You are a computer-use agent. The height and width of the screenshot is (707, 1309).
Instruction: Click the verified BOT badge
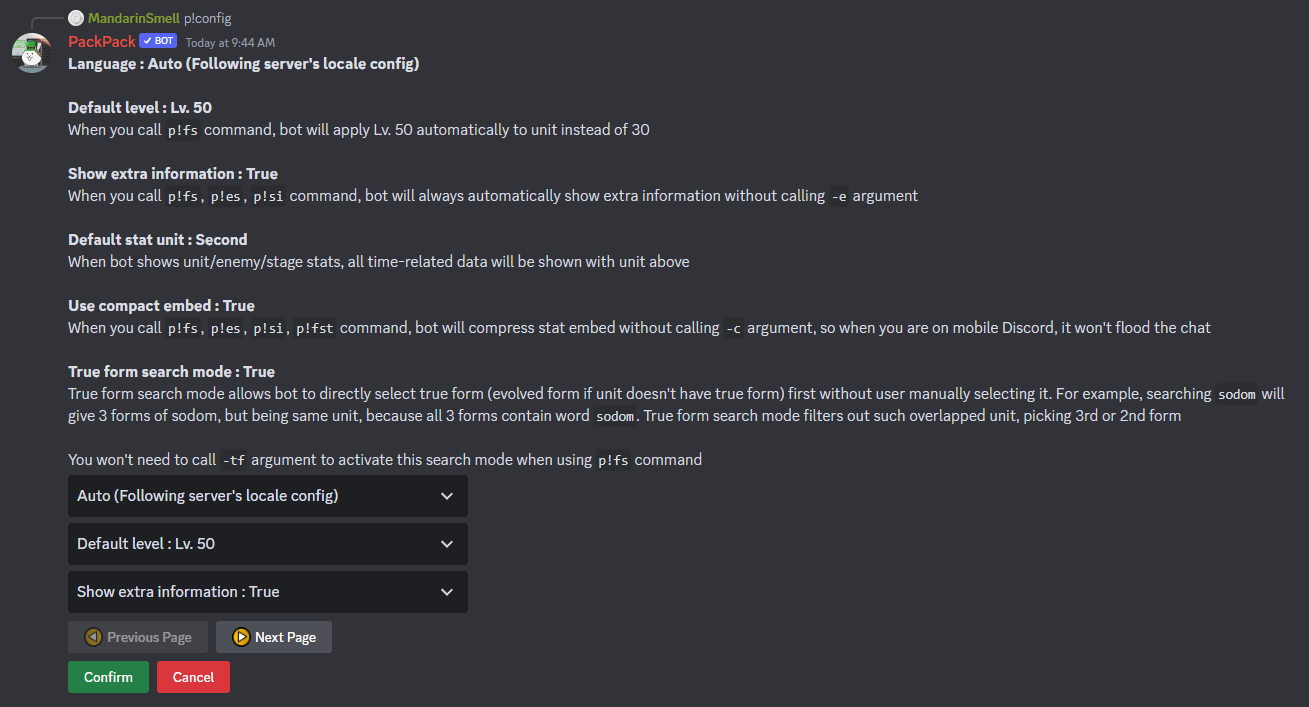(x=159, y=41)
